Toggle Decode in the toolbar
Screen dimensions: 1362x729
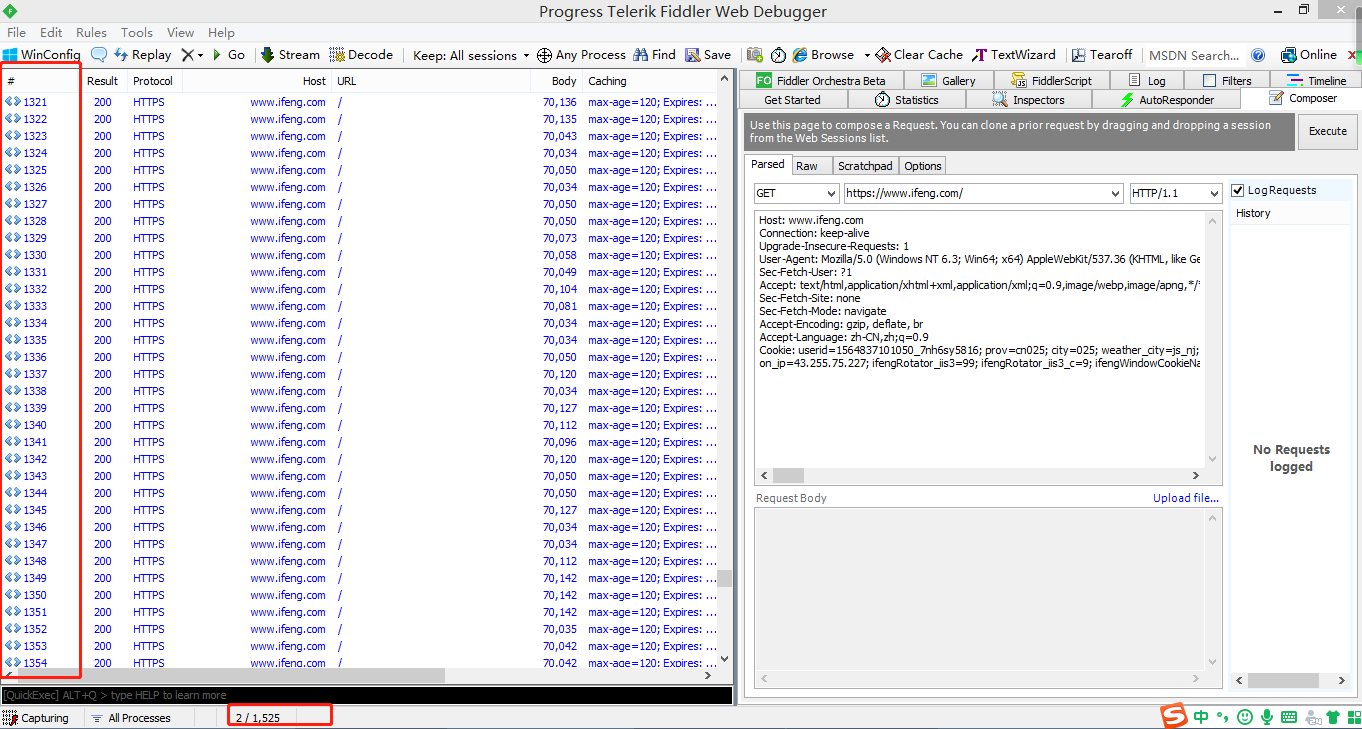(361, 55)
